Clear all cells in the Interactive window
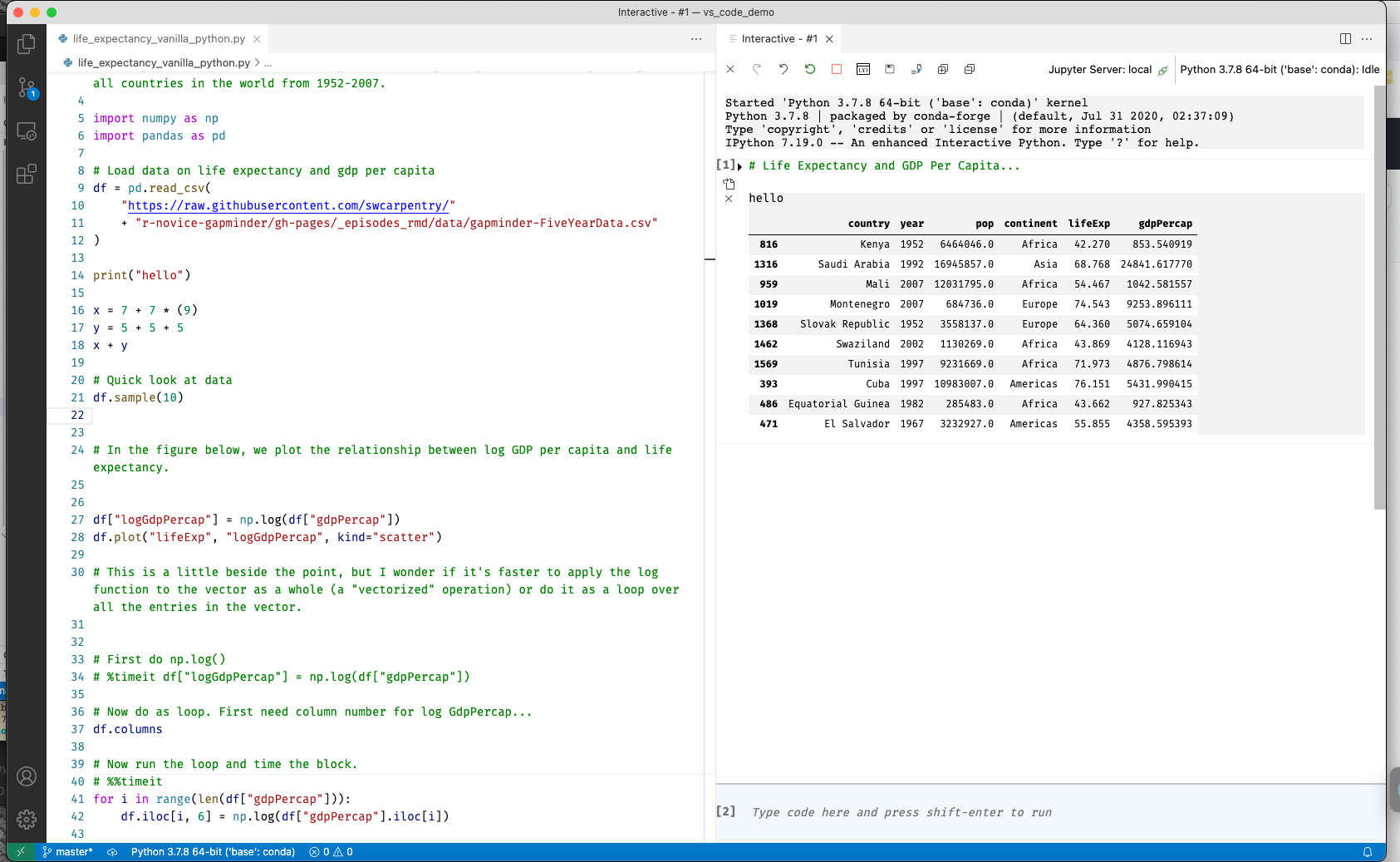Viewport: 1400px width, 862px height. (731, 69)
